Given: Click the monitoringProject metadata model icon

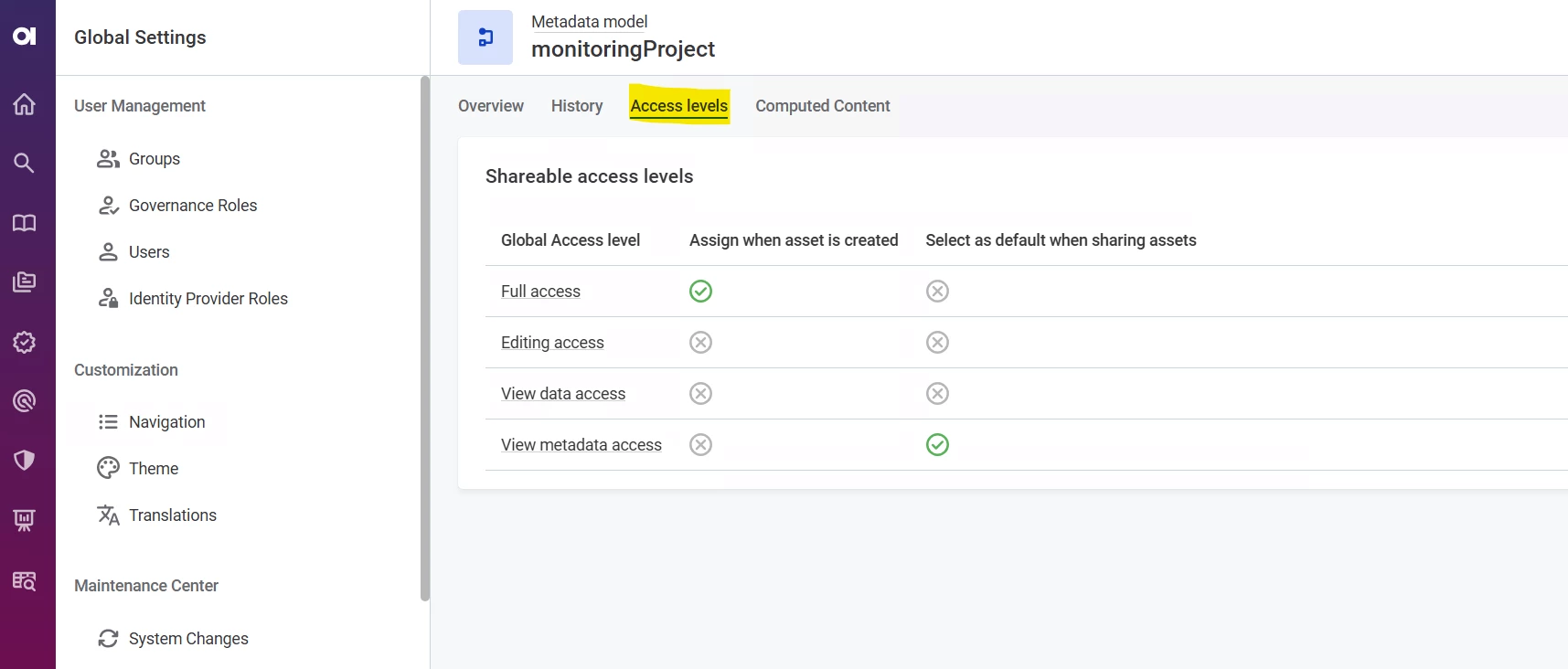Looking at the screenshot, I should (485, 37).
